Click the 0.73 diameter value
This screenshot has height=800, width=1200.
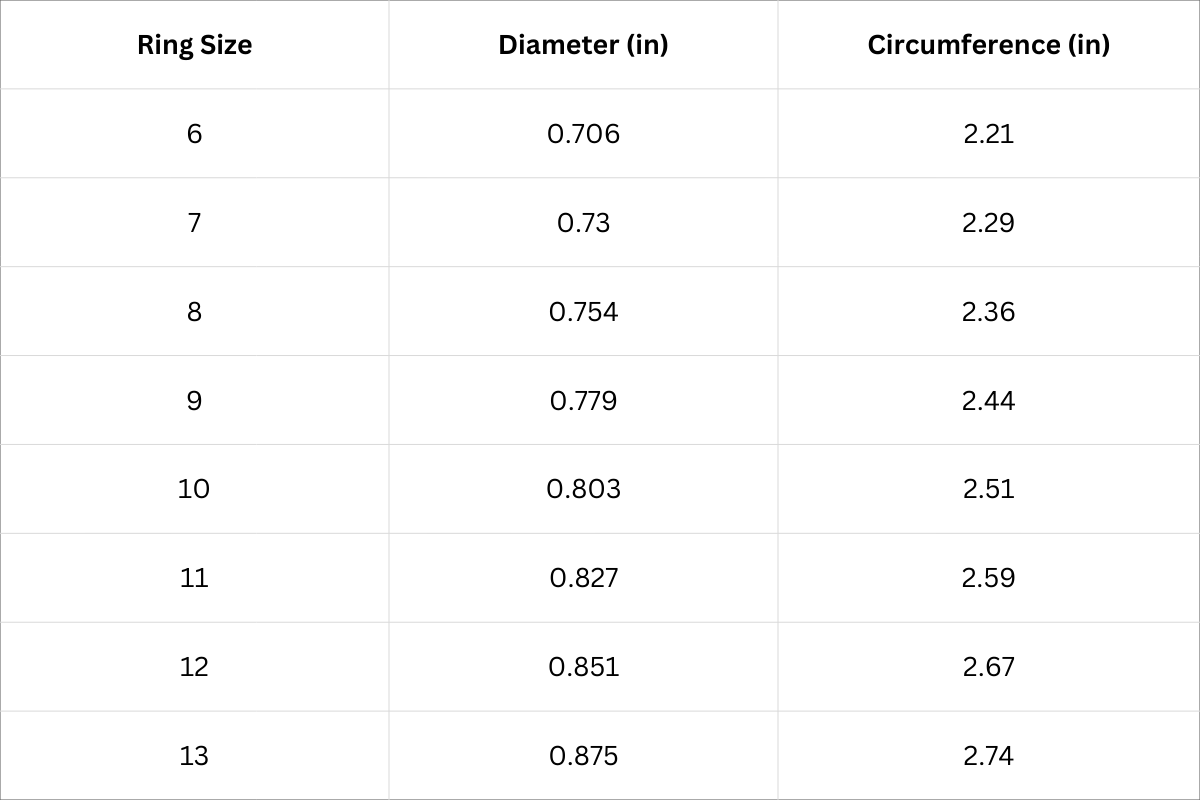tap(583, 223)
